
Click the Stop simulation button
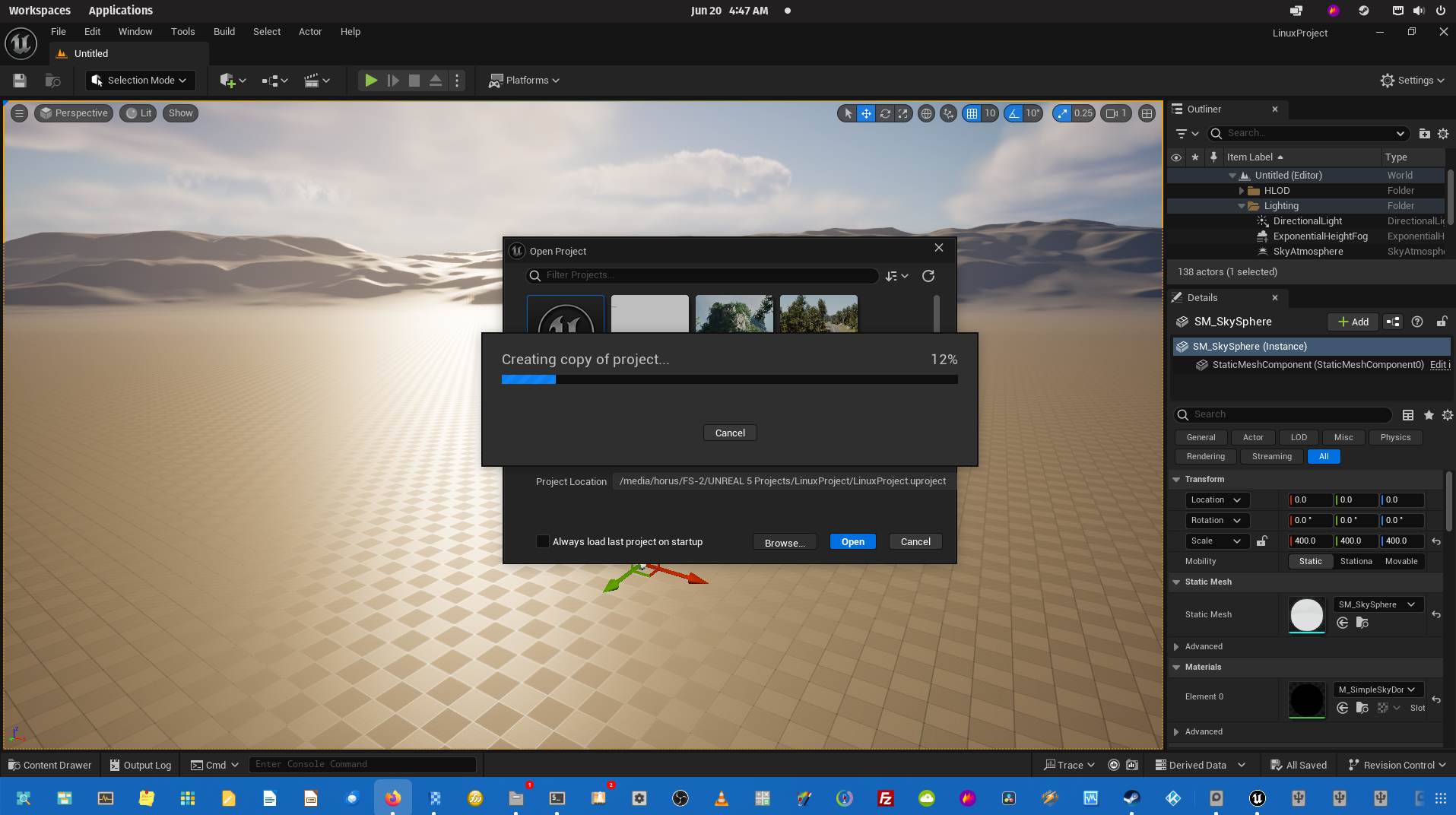coord(414,81)
